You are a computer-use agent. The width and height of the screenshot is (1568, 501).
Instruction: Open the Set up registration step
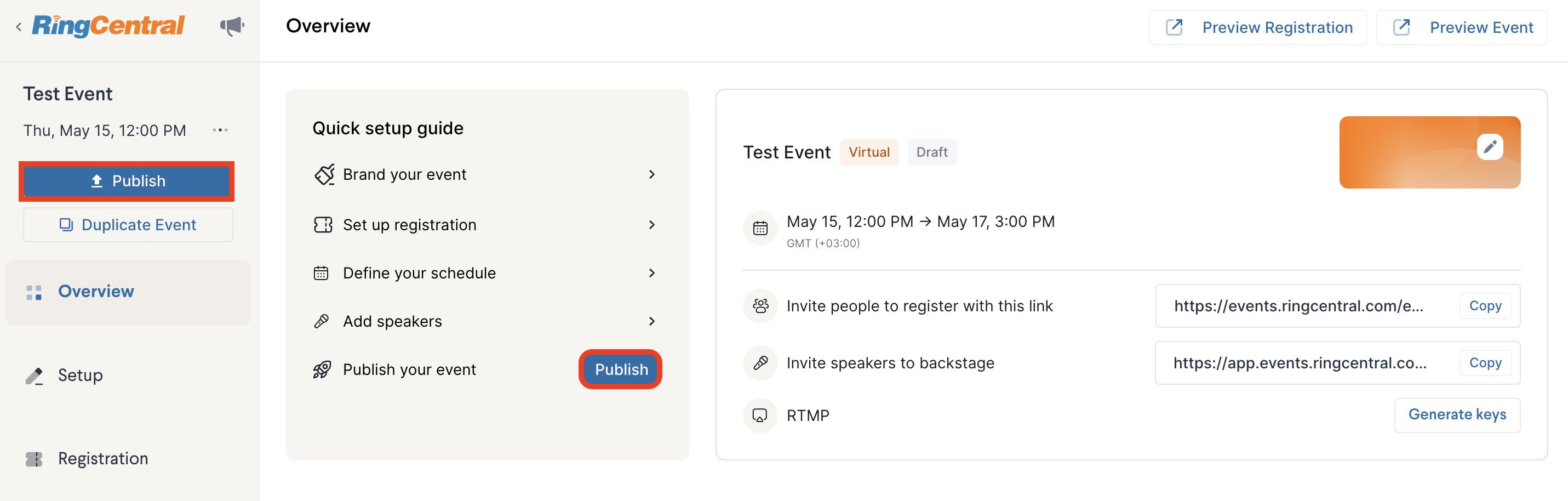click(485, 225)
